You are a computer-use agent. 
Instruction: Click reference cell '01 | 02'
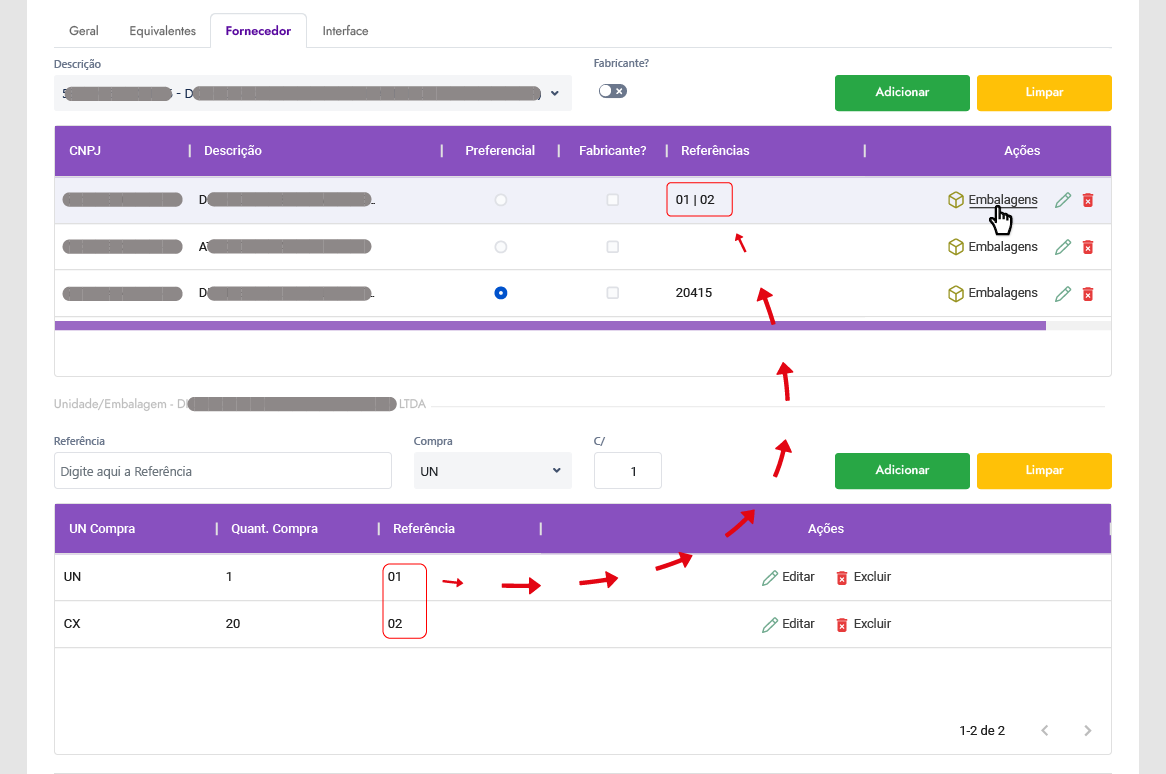click(695, 200)
